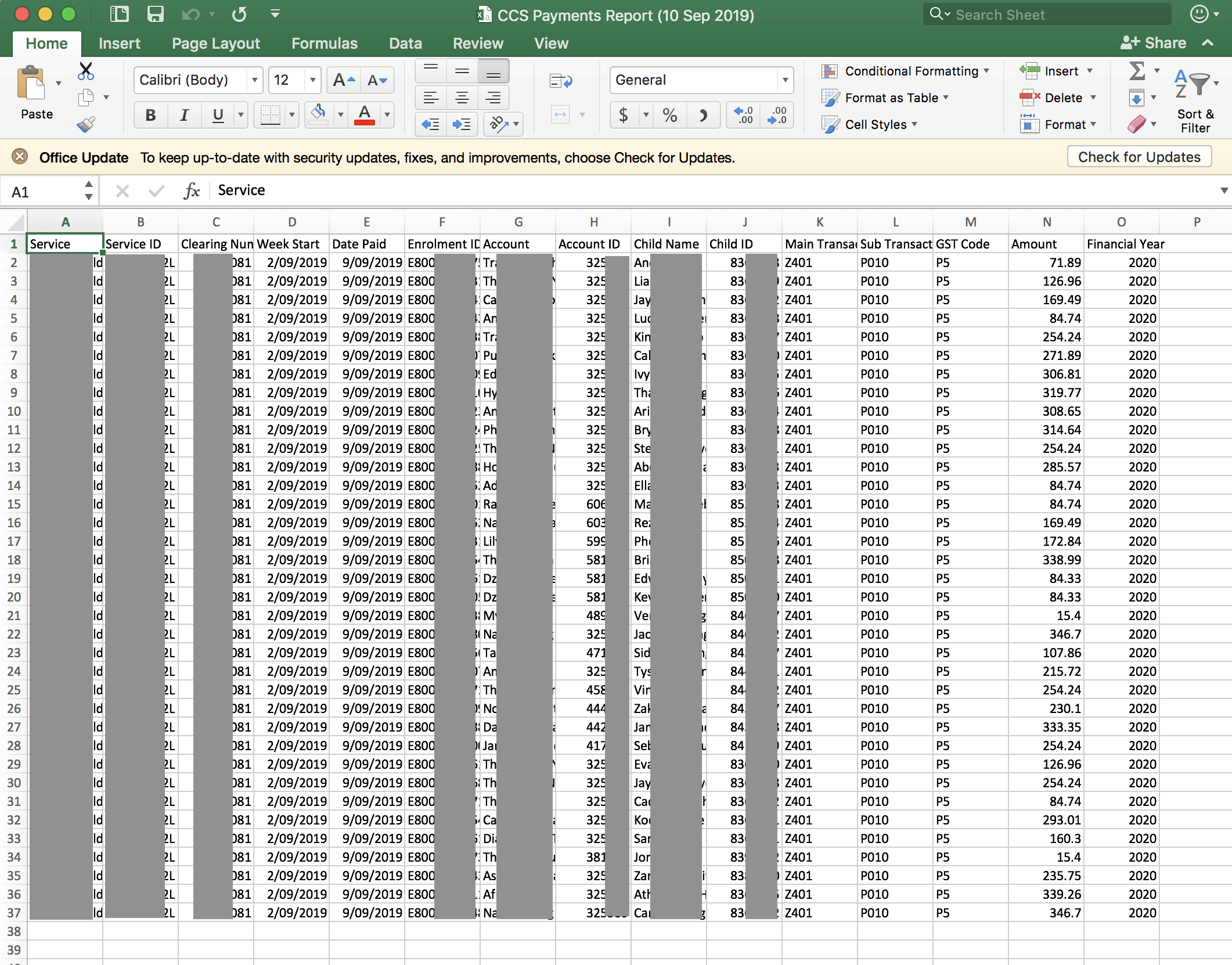Click the Increase Indent icon

tap(462, 124)
